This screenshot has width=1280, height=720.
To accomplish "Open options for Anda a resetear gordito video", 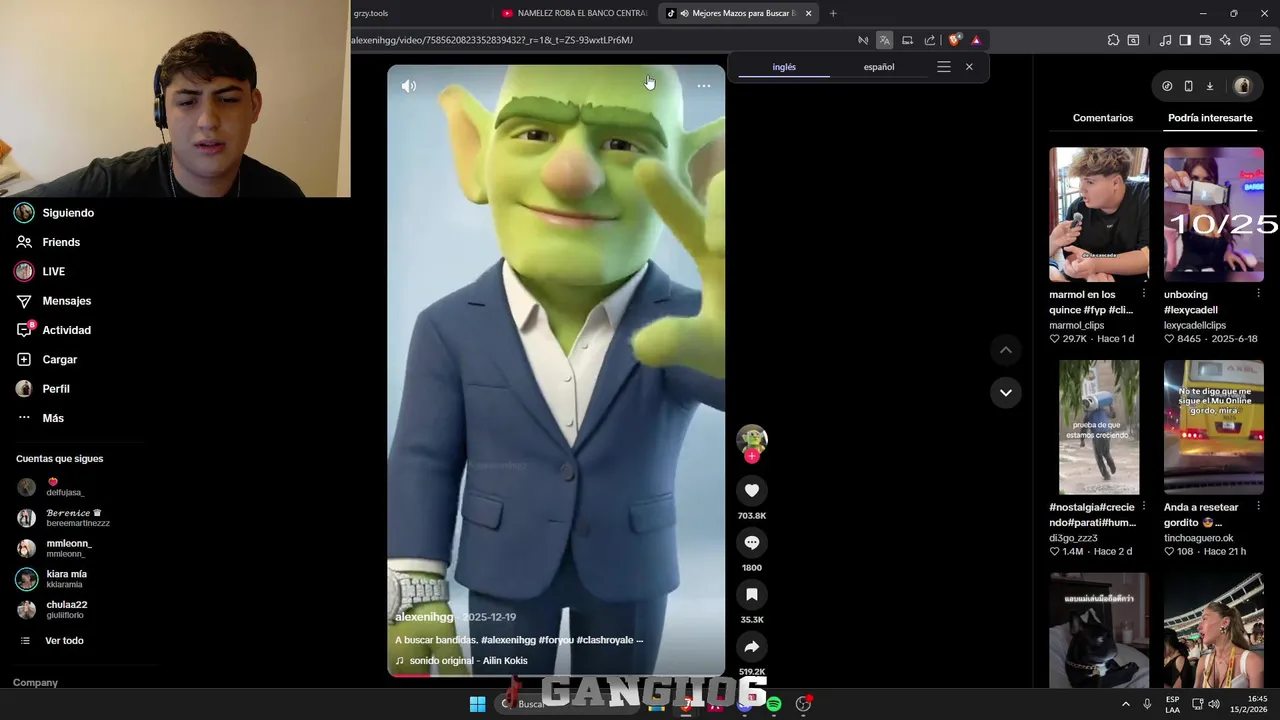I will [x=1259, y=506].
